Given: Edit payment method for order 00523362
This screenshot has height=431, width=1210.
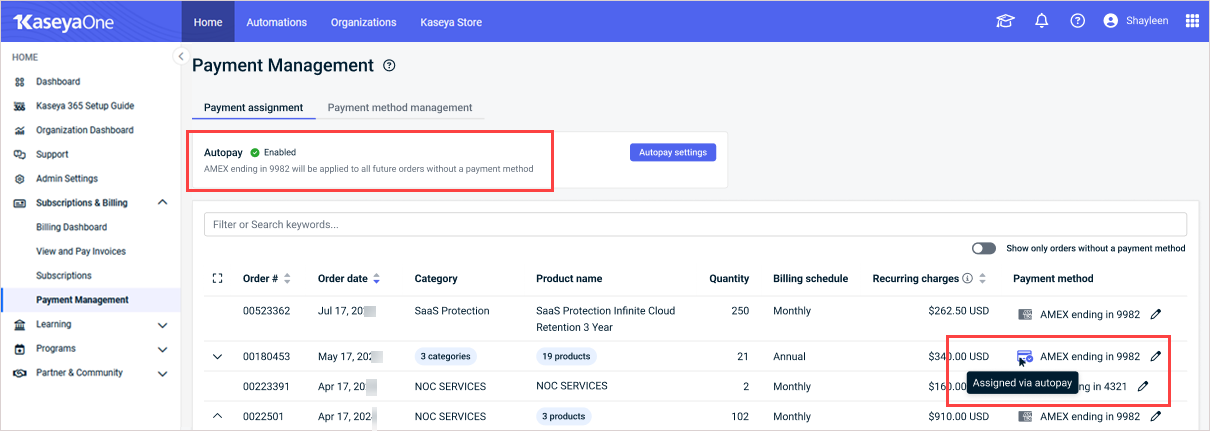Looking at the screenshot, I should (1156, 314).
